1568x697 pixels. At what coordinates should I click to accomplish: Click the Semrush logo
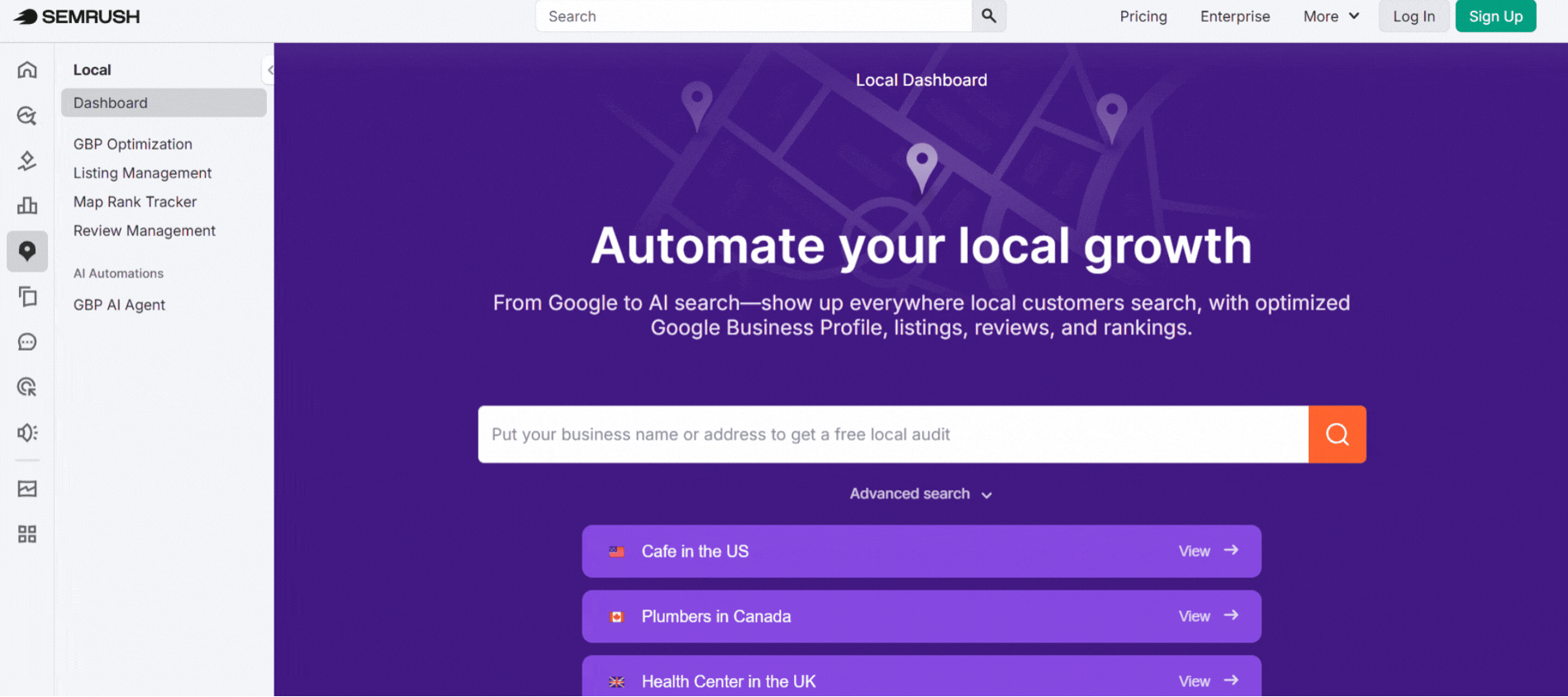[x=77, y=17]
